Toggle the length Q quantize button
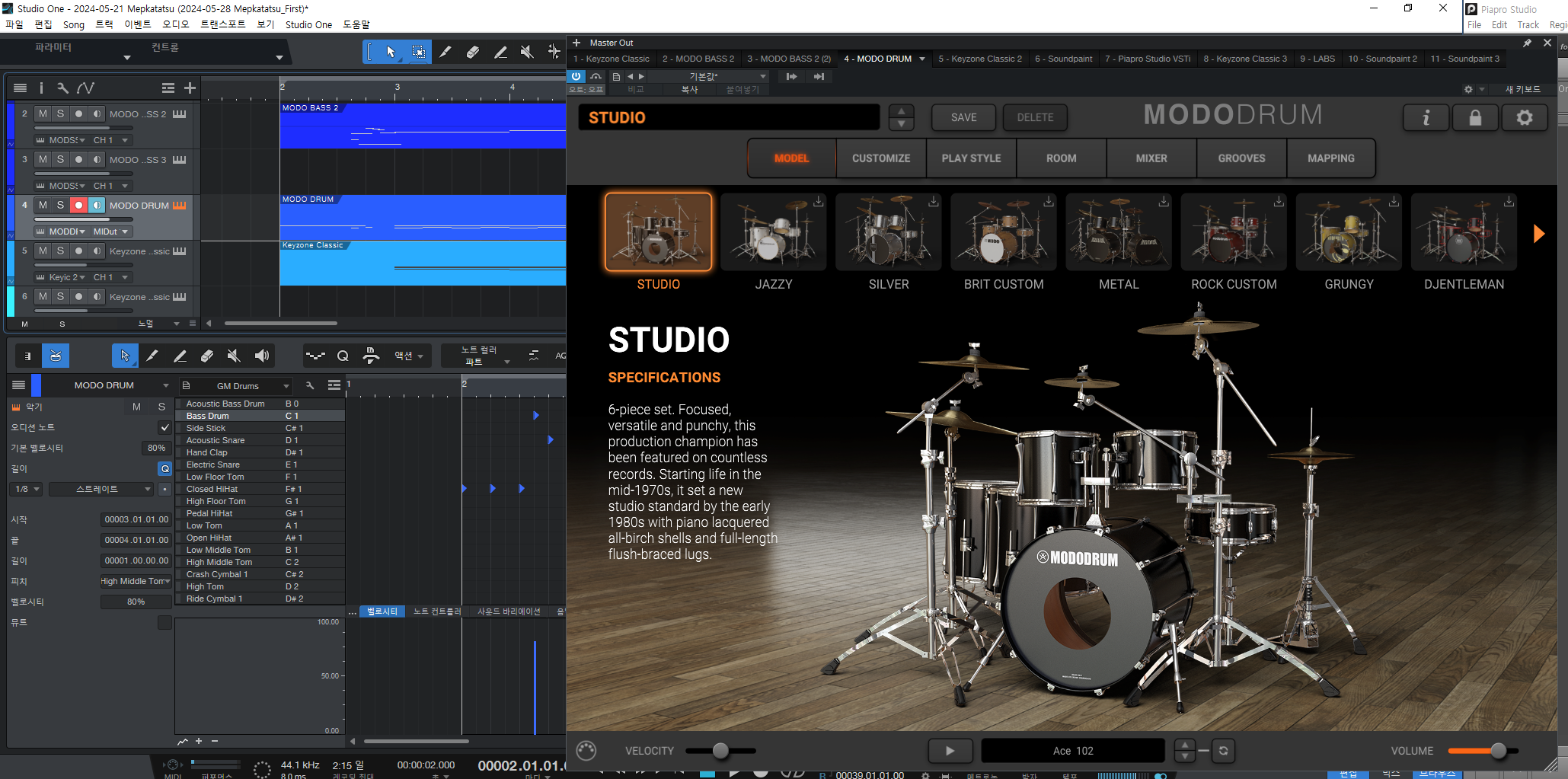Image resolution: width=1568 pixels, height=779 pixels. pos(164,468)
